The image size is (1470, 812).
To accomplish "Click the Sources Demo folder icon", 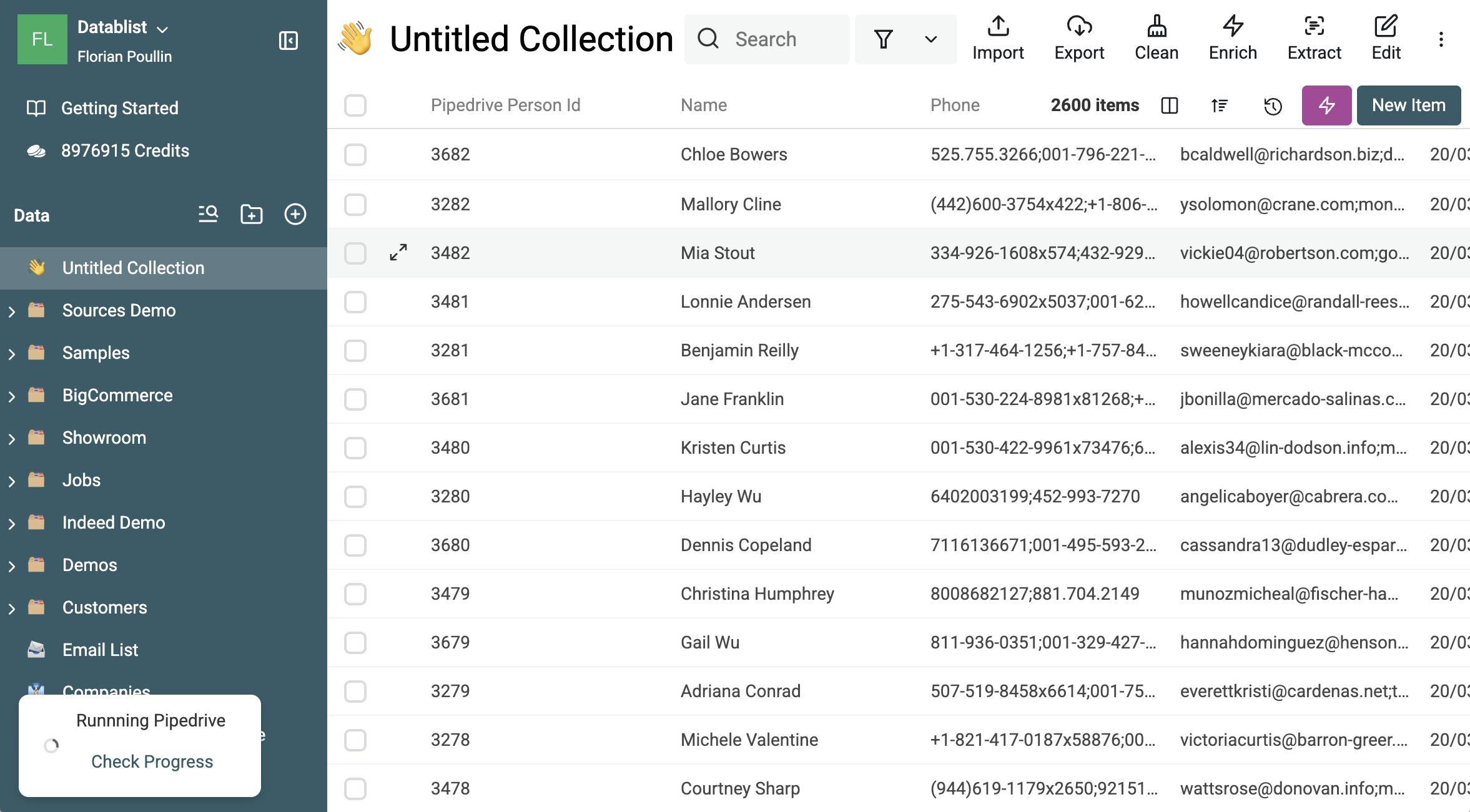I will [x=36, y=310].
